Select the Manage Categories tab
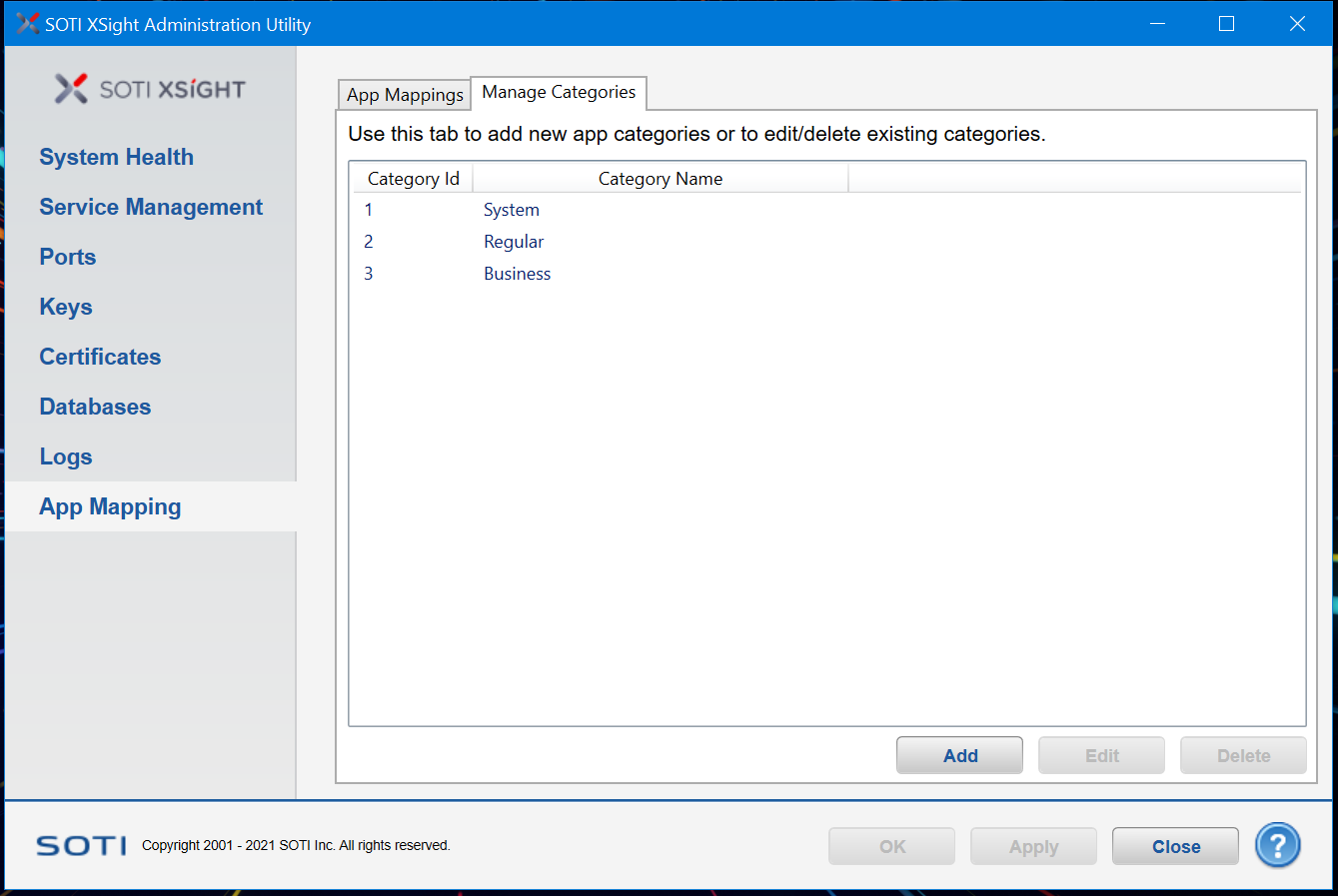 point(559,92)
